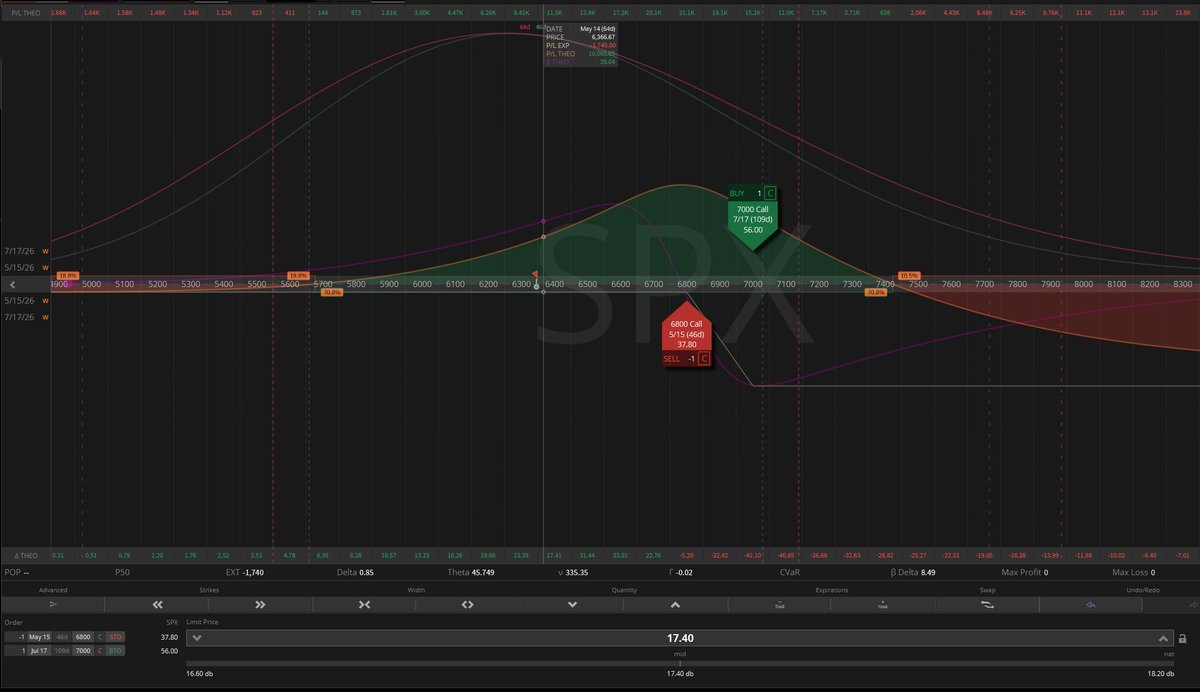
Task: Click the 7000 strike in order row
Action: [x=83, y=650]
